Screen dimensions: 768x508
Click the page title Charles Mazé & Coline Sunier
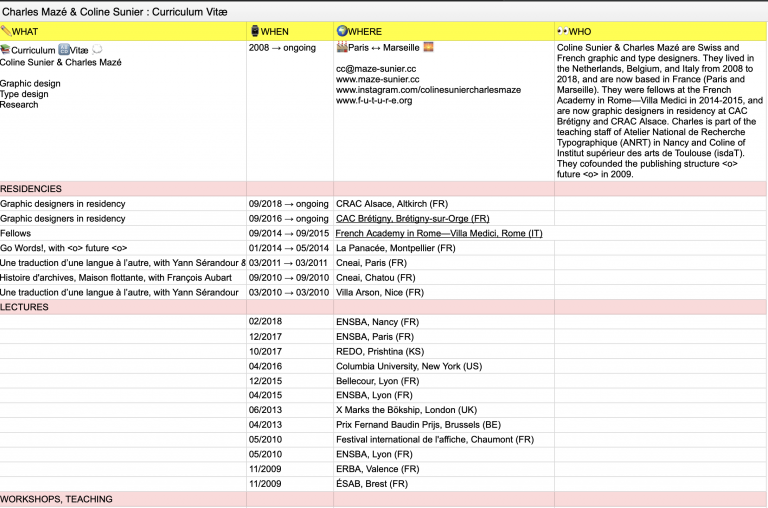[115, 12]
